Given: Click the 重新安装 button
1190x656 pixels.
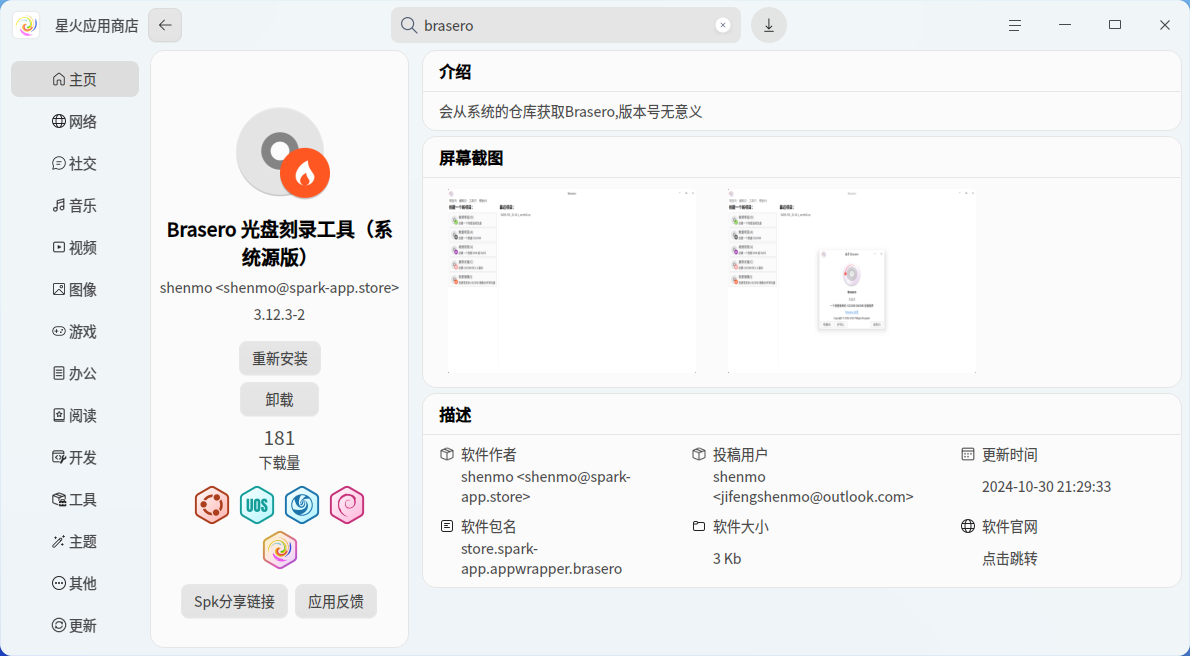Looking at the screenshot, I should coord(280,358).
